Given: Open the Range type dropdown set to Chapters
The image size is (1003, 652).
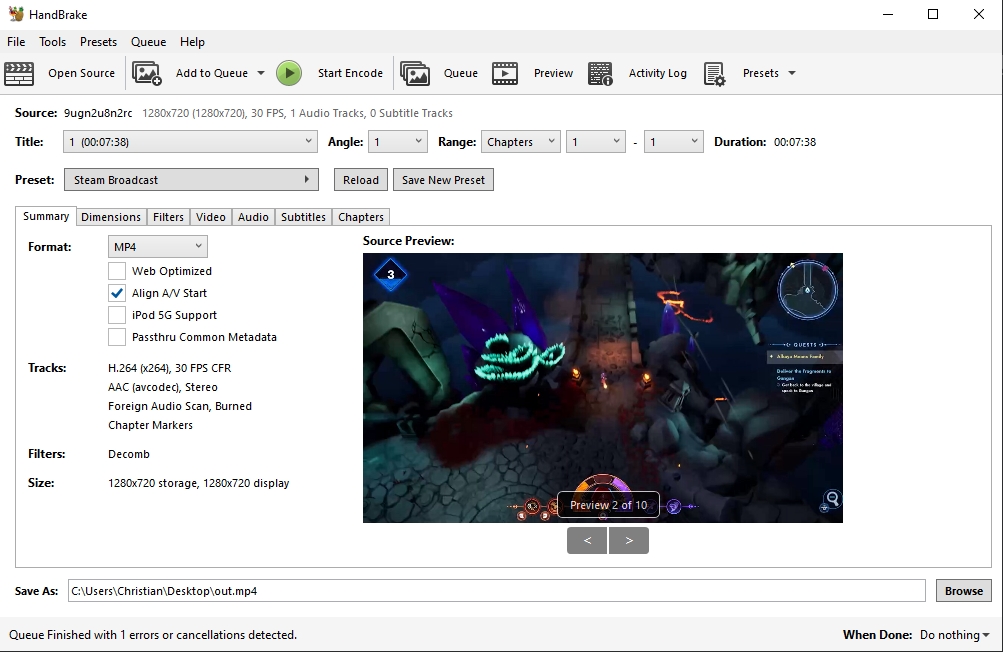Looking at the screenshot, I should [521, 141].
